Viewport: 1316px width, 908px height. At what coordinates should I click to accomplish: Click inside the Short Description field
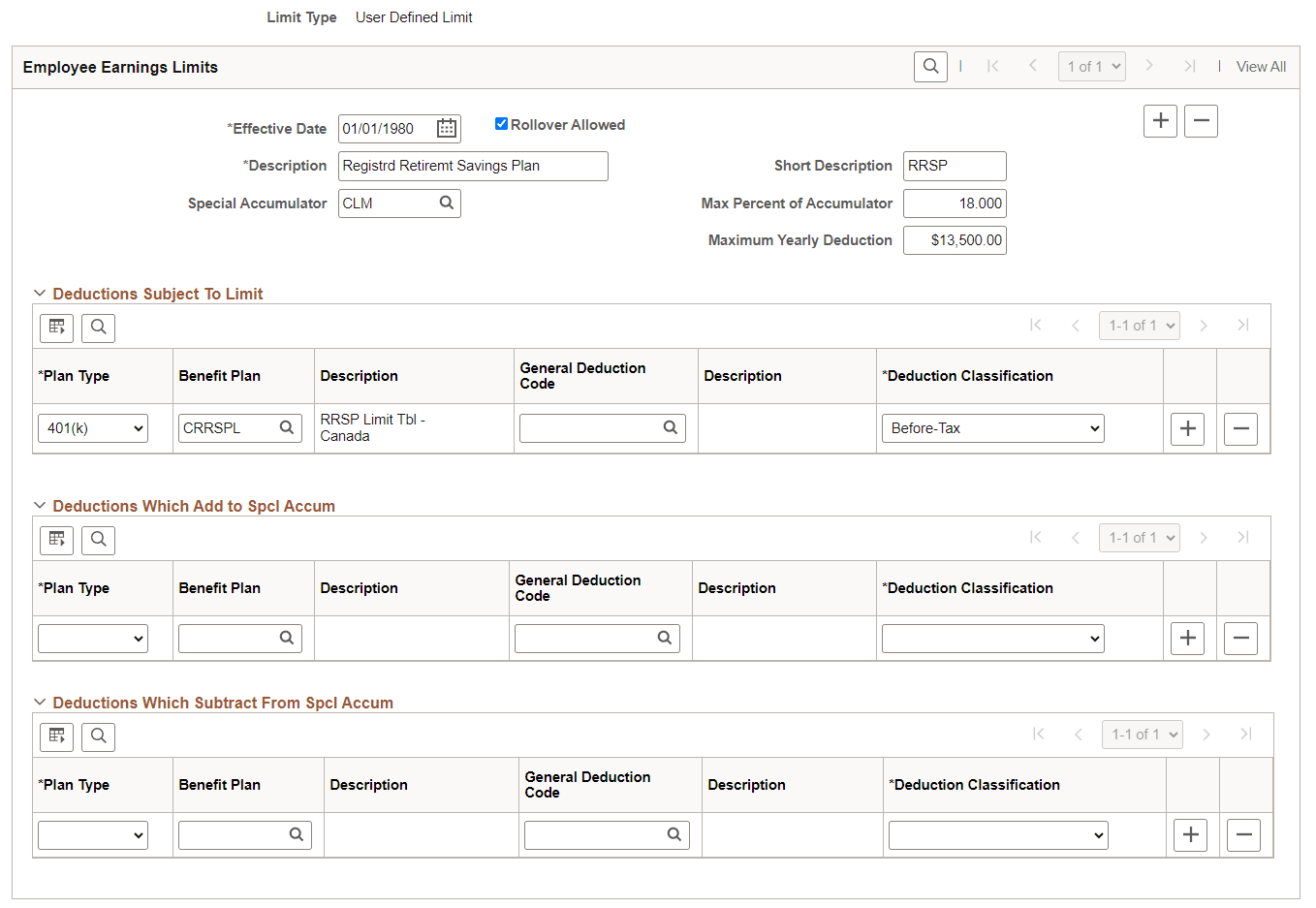point(954,166)
